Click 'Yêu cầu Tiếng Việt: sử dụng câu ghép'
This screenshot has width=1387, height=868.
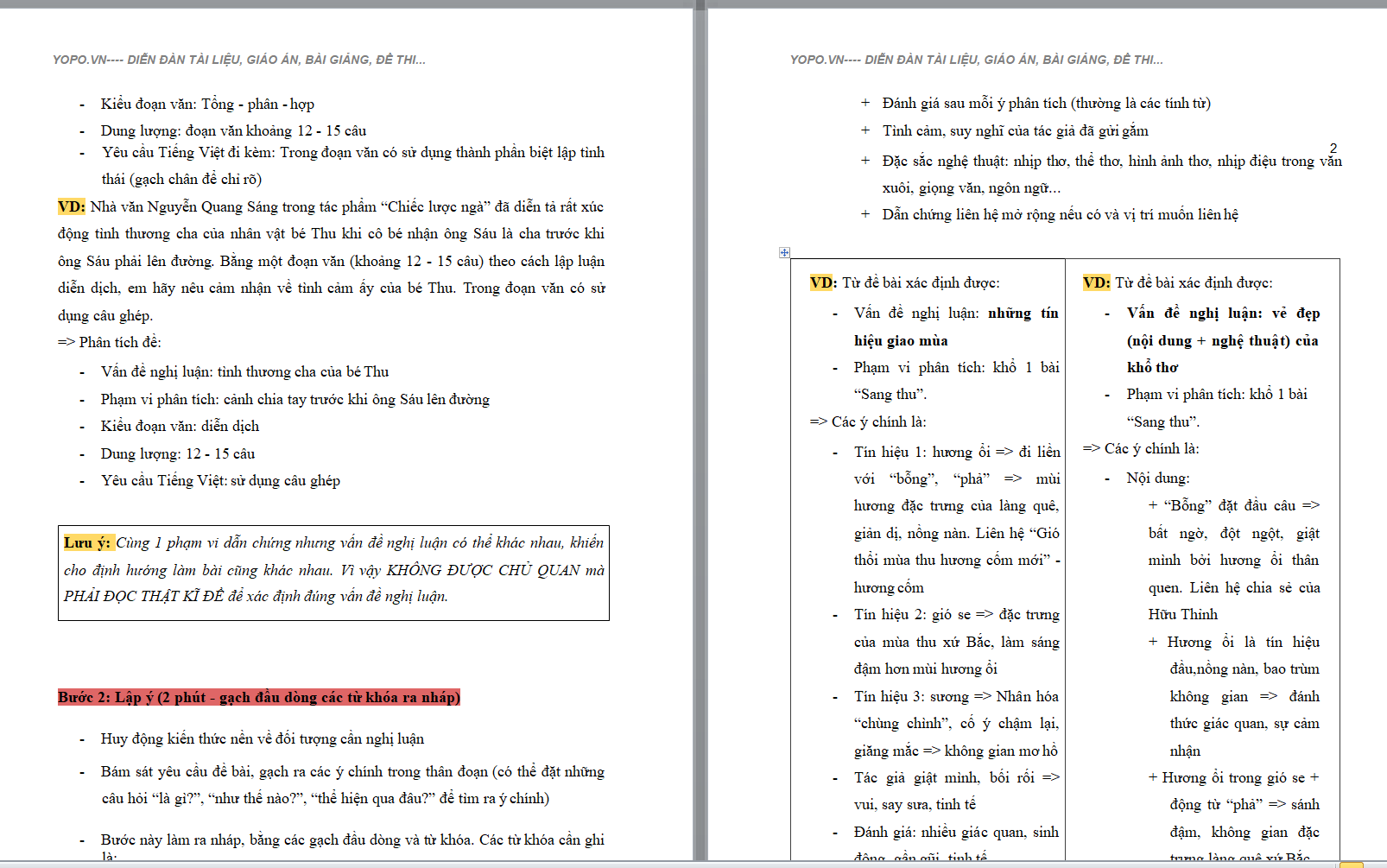pos(220,480)
